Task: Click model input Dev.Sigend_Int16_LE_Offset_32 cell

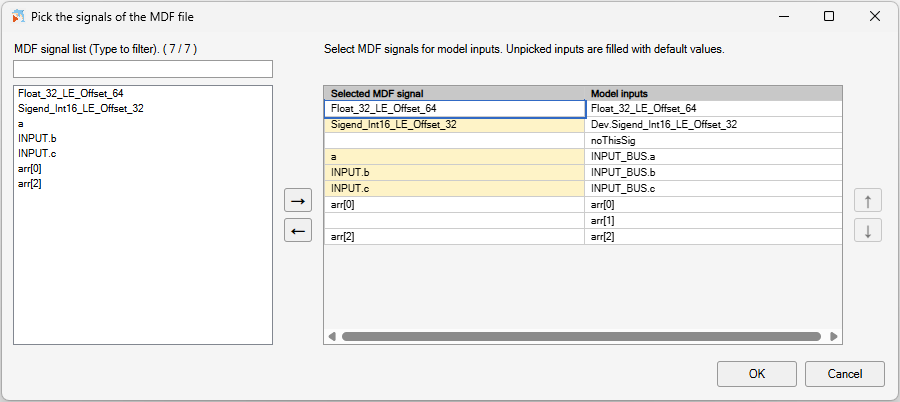Action: pyautogui.click(x=713, y=125)
